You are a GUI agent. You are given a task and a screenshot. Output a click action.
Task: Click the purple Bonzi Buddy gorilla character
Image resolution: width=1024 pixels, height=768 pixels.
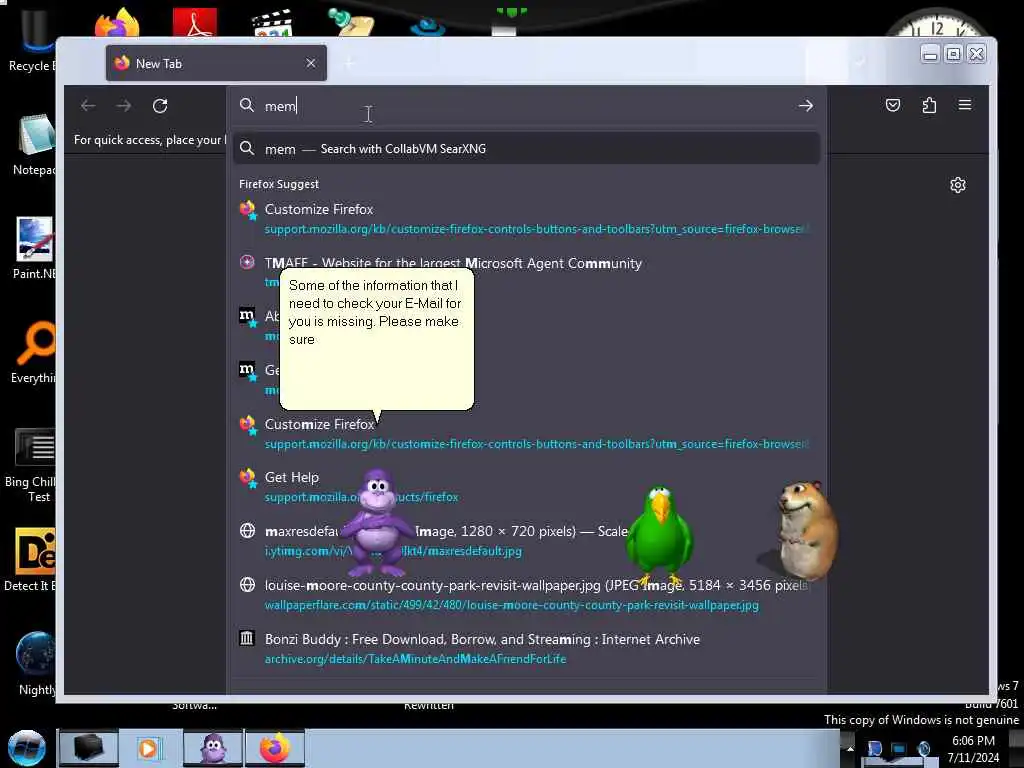click(377, 522)
